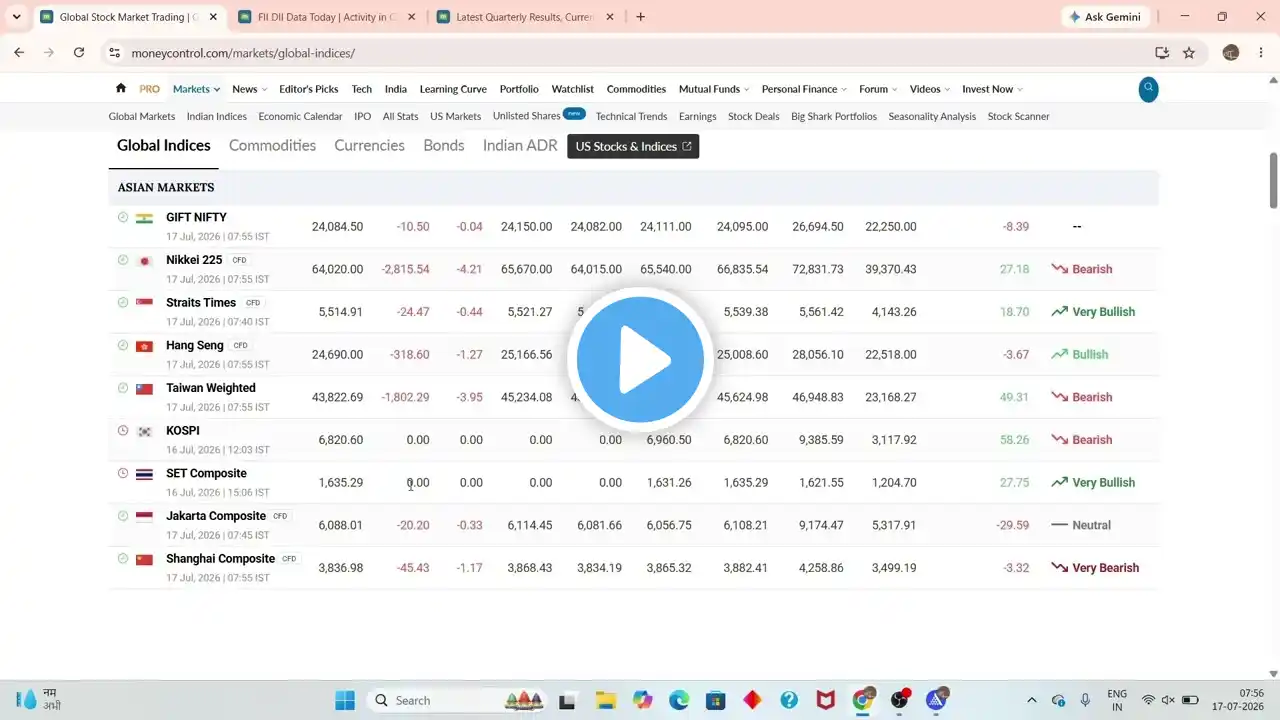Screen dimensions: 1280x720
Task: Open the Taiwan Weighted index link
Action: pyautogui.click(x=211, y=388)
